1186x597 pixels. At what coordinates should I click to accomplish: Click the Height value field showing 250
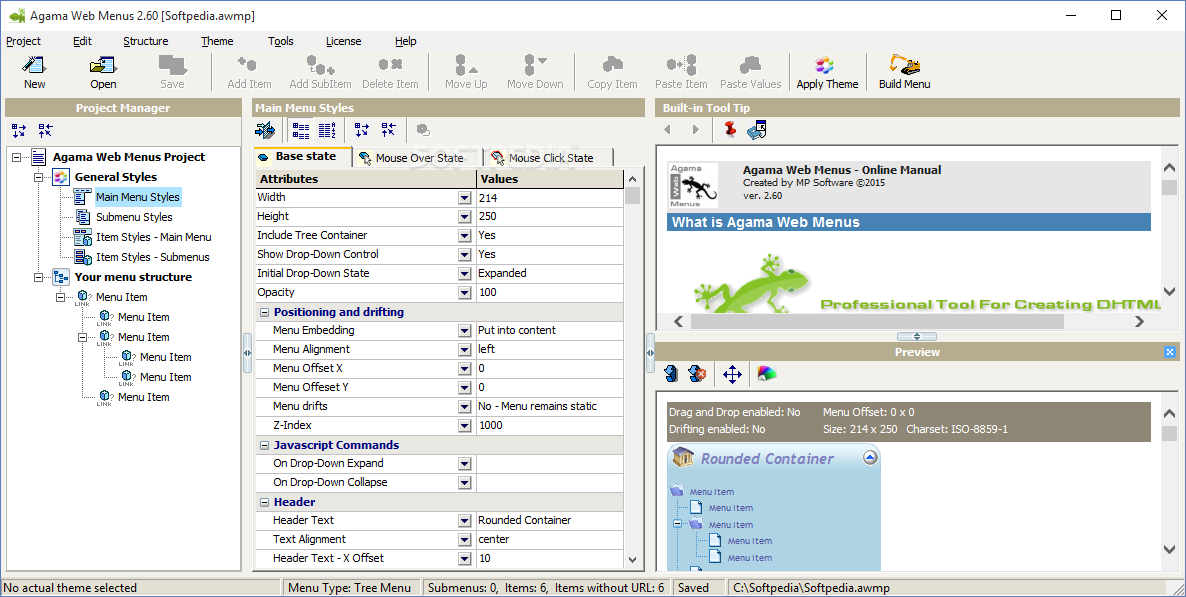pos(550,216)
